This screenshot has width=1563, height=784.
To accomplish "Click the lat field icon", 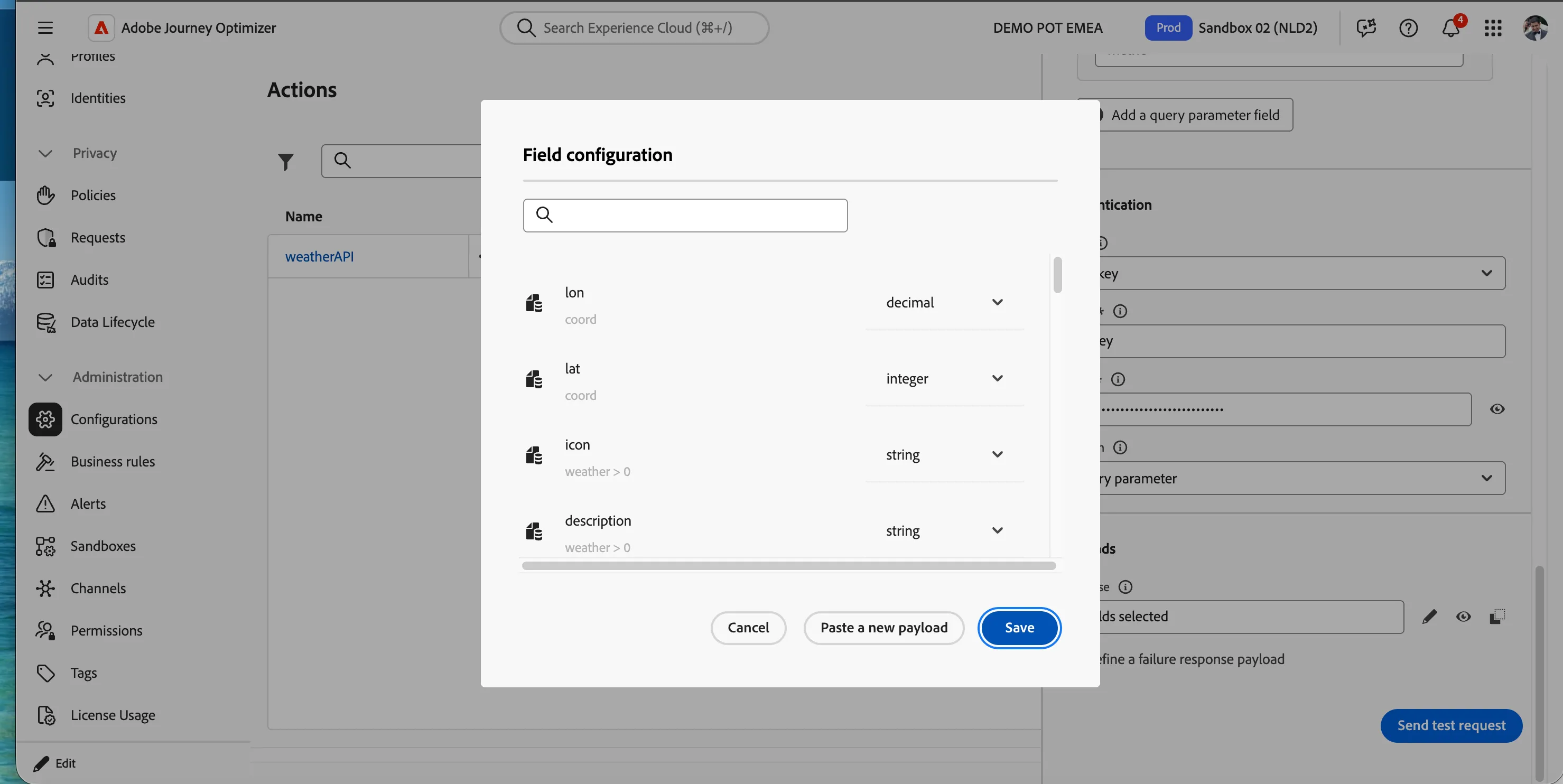I will (x=534, y=379).
